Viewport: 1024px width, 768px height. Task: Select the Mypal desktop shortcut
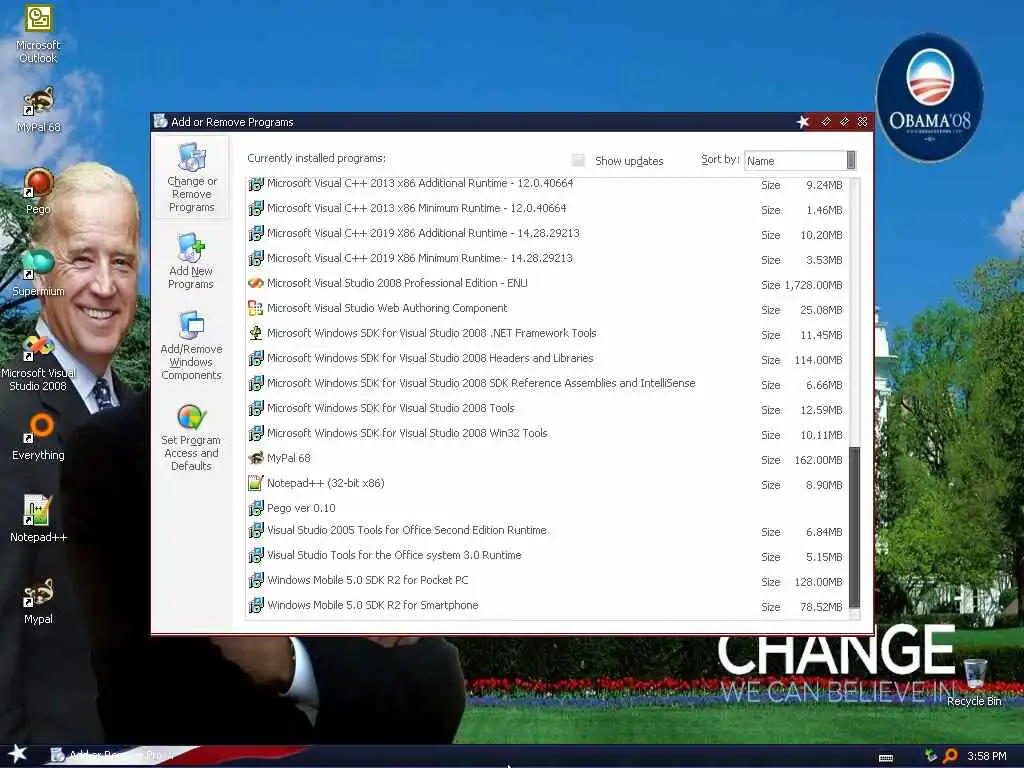coord(38,601)
